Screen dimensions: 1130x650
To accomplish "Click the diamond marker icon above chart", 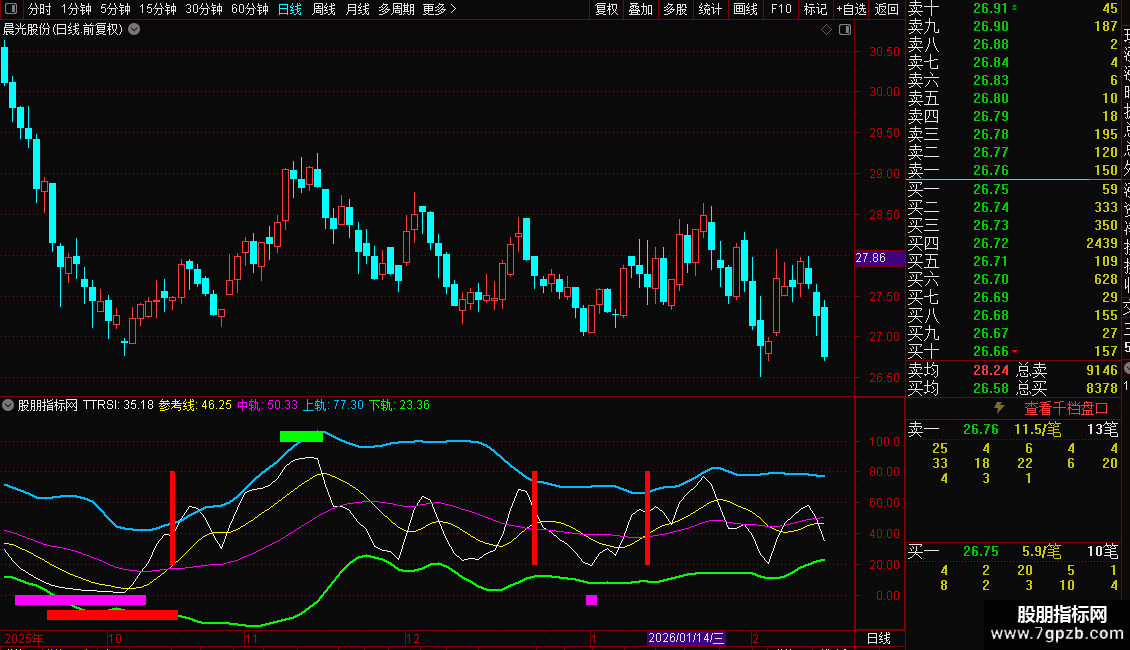I will click(x=827, y=29).
